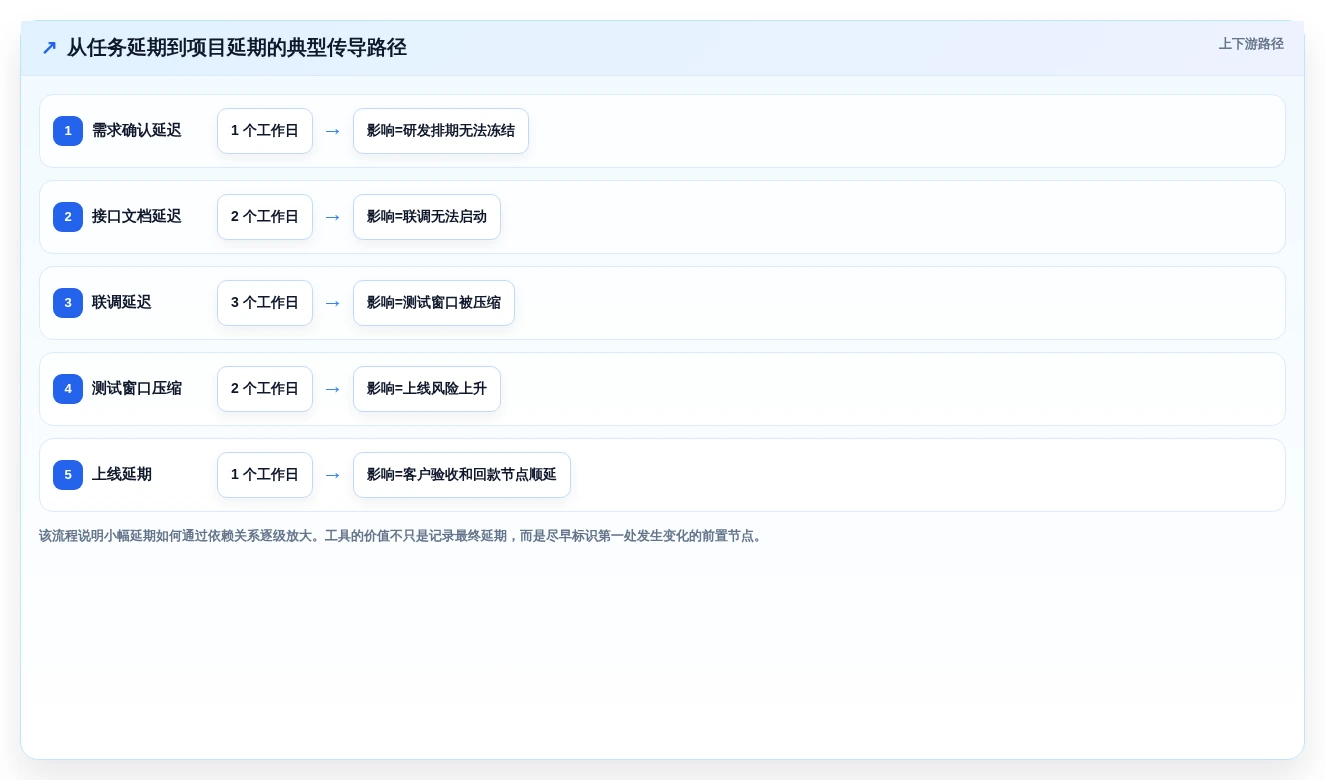Click the 影响=上线风险上升 impact chip
The image size is (1325, 780).
point(427,389)
